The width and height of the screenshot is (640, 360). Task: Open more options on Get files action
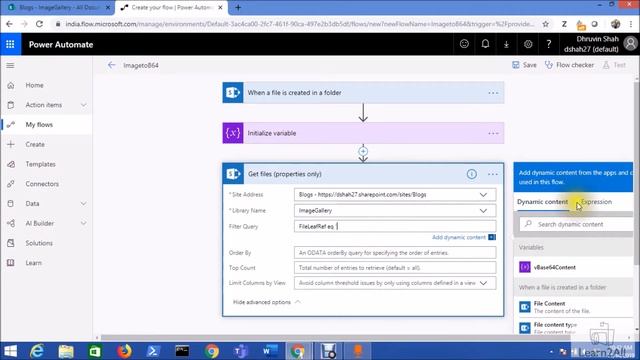click(493, 174)
